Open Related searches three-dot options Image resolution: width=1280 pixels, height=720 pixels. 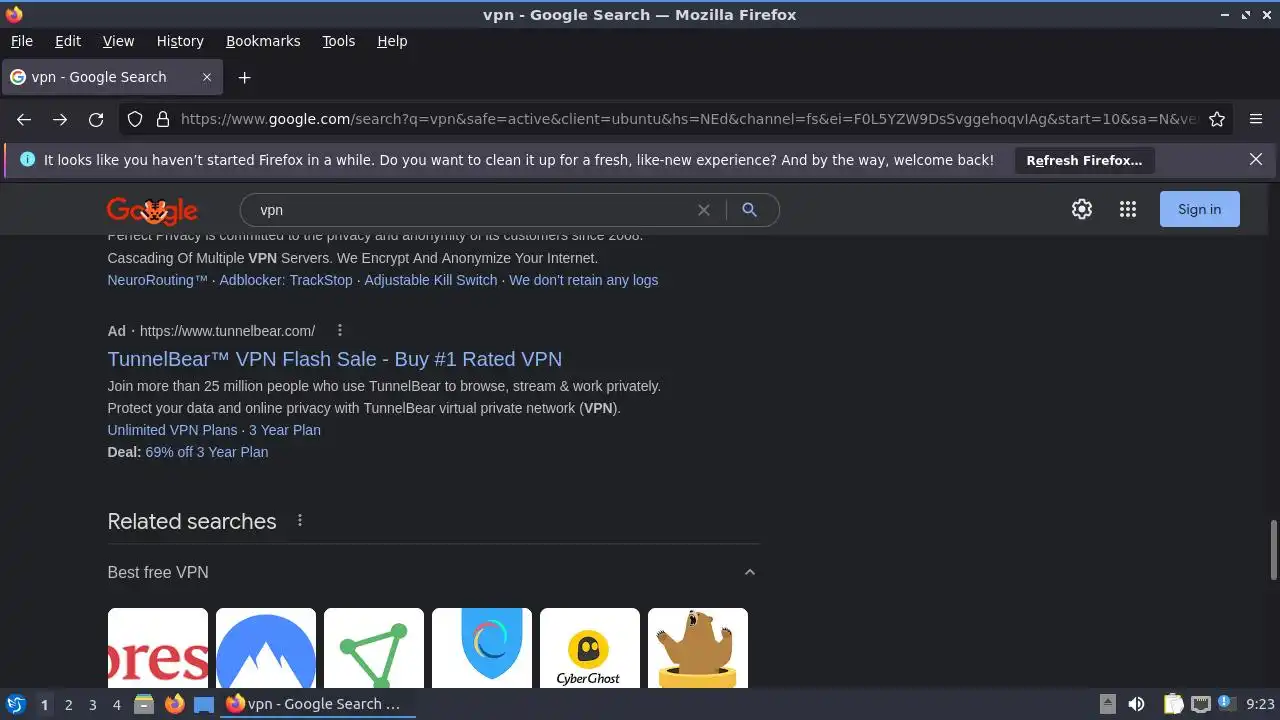click(299, 520)
